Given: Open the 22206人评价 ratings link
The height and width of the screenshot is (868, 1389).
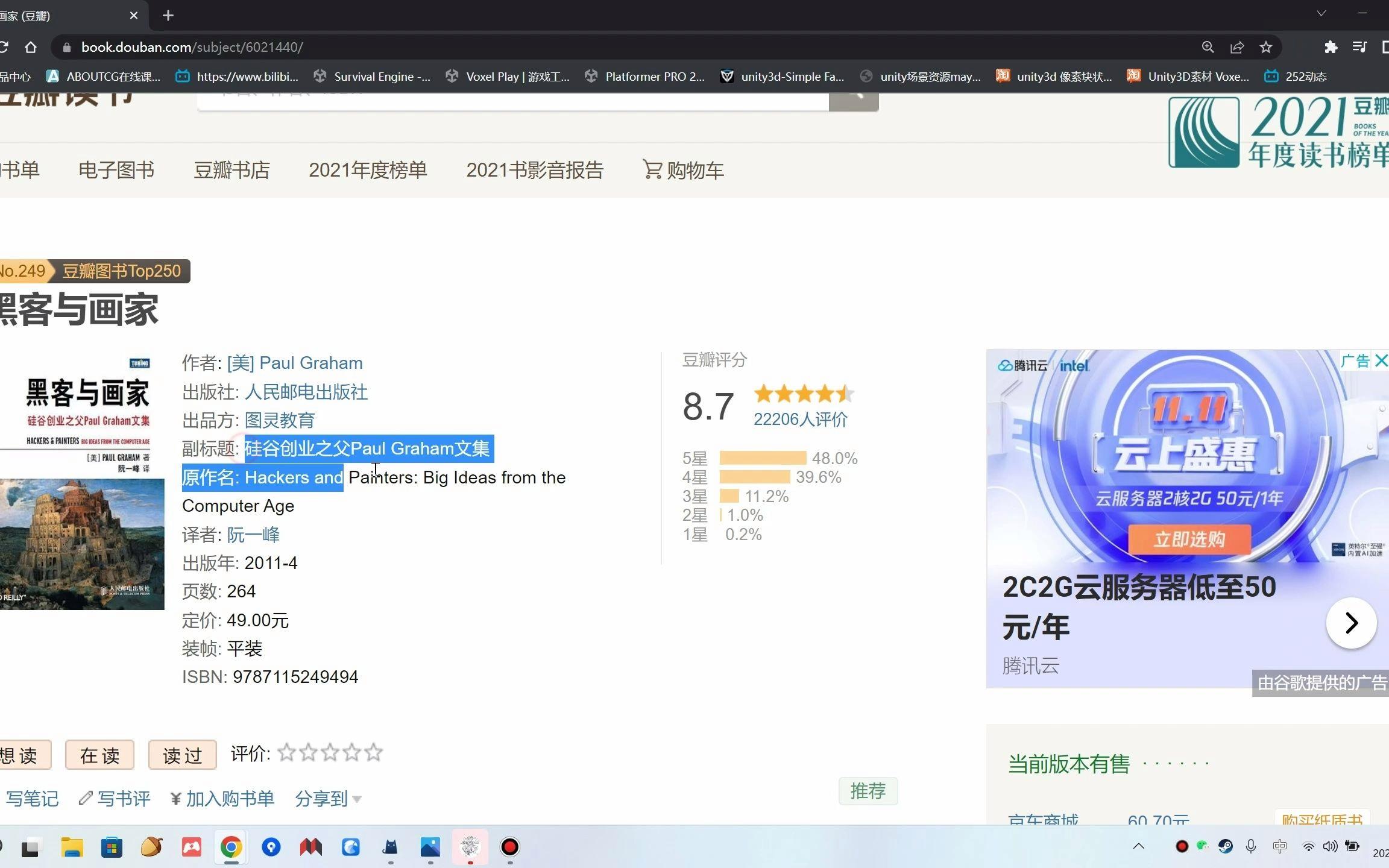Looking at the screenshot, I should pos(800,420).
